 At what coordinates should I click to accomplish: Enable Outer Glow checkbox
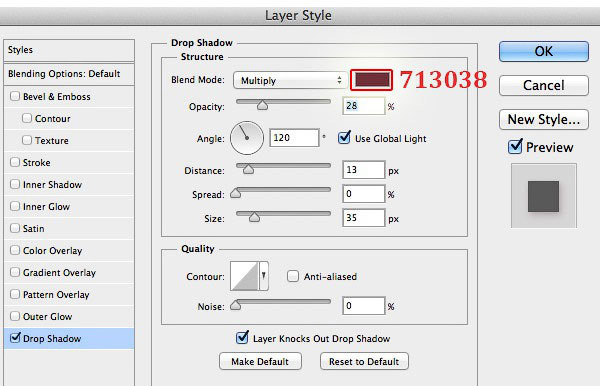pyautogui.click(x=15, y=316)
